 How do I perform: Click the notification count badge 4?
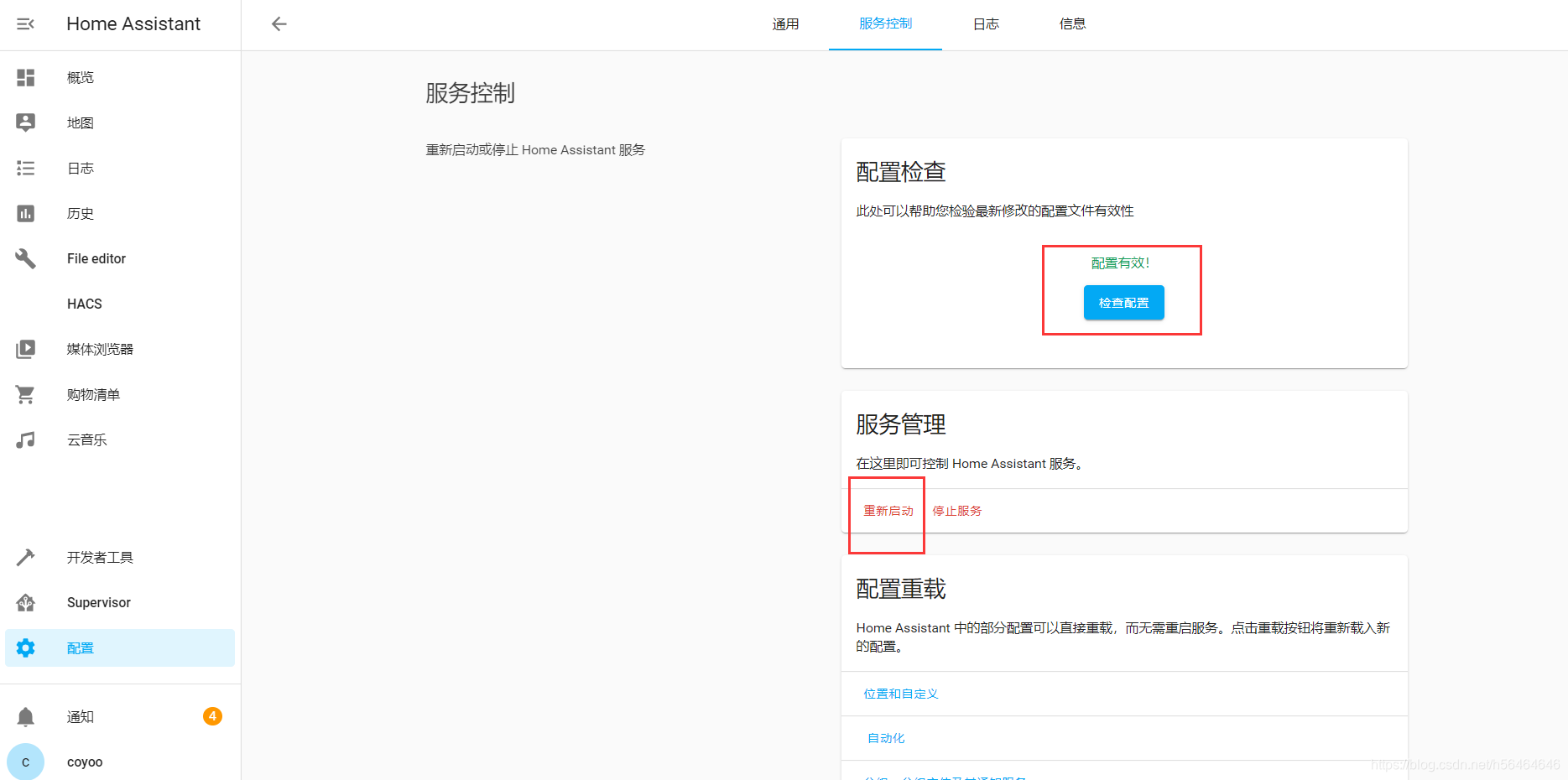(212, 716)
